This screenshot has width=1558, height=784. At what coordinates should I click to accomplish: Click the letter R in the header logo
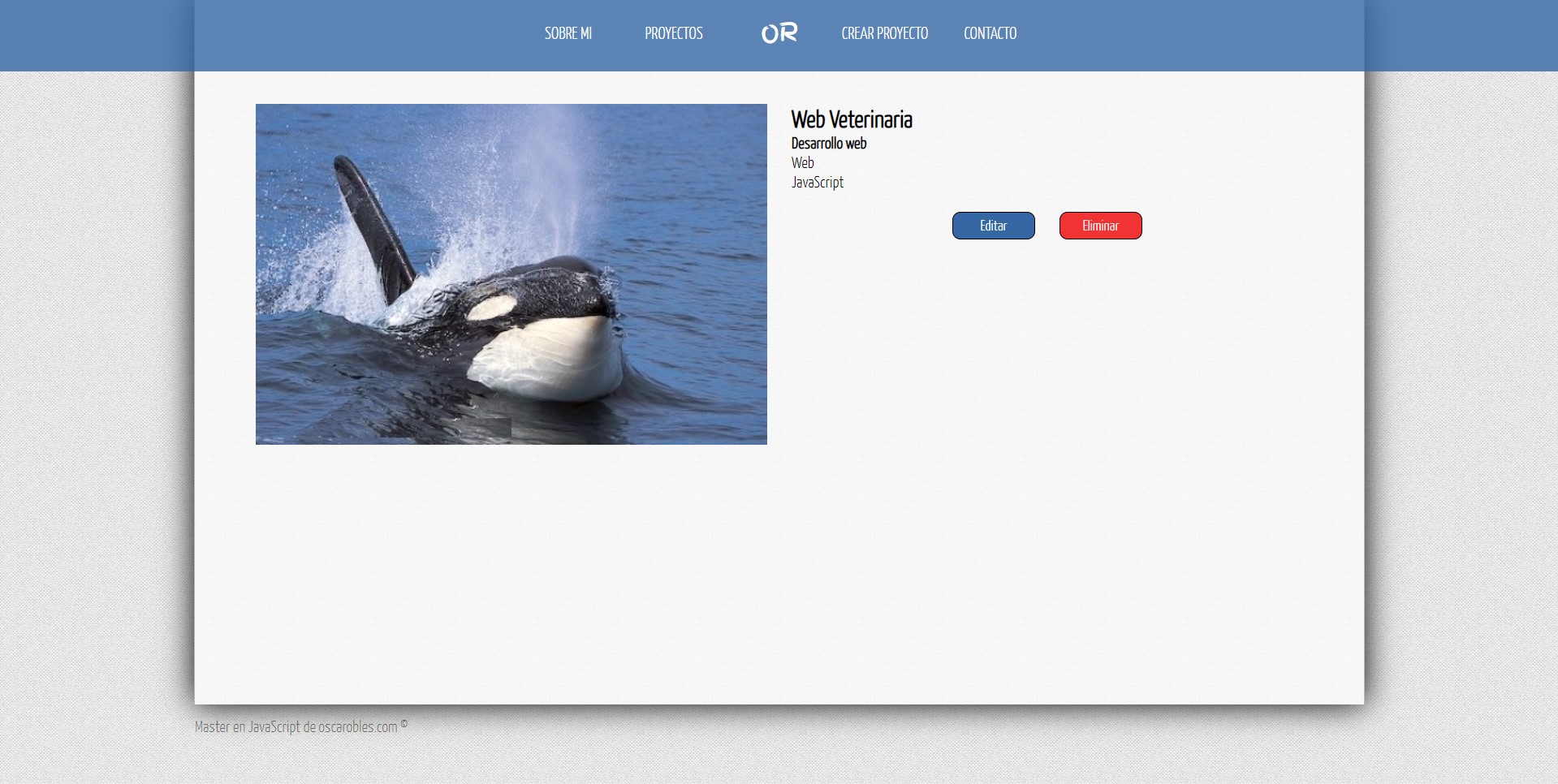click(x=788, y=33)
